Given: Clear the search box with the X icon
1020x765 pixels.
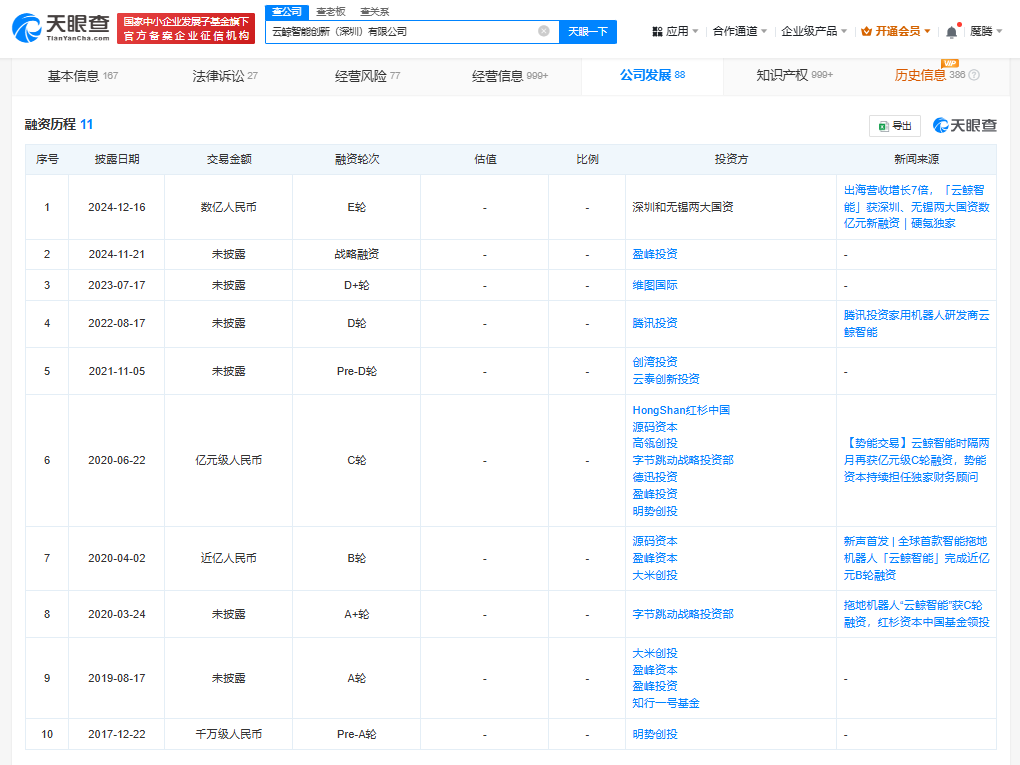Looking at the screenshot, I should tap(544, 31).
